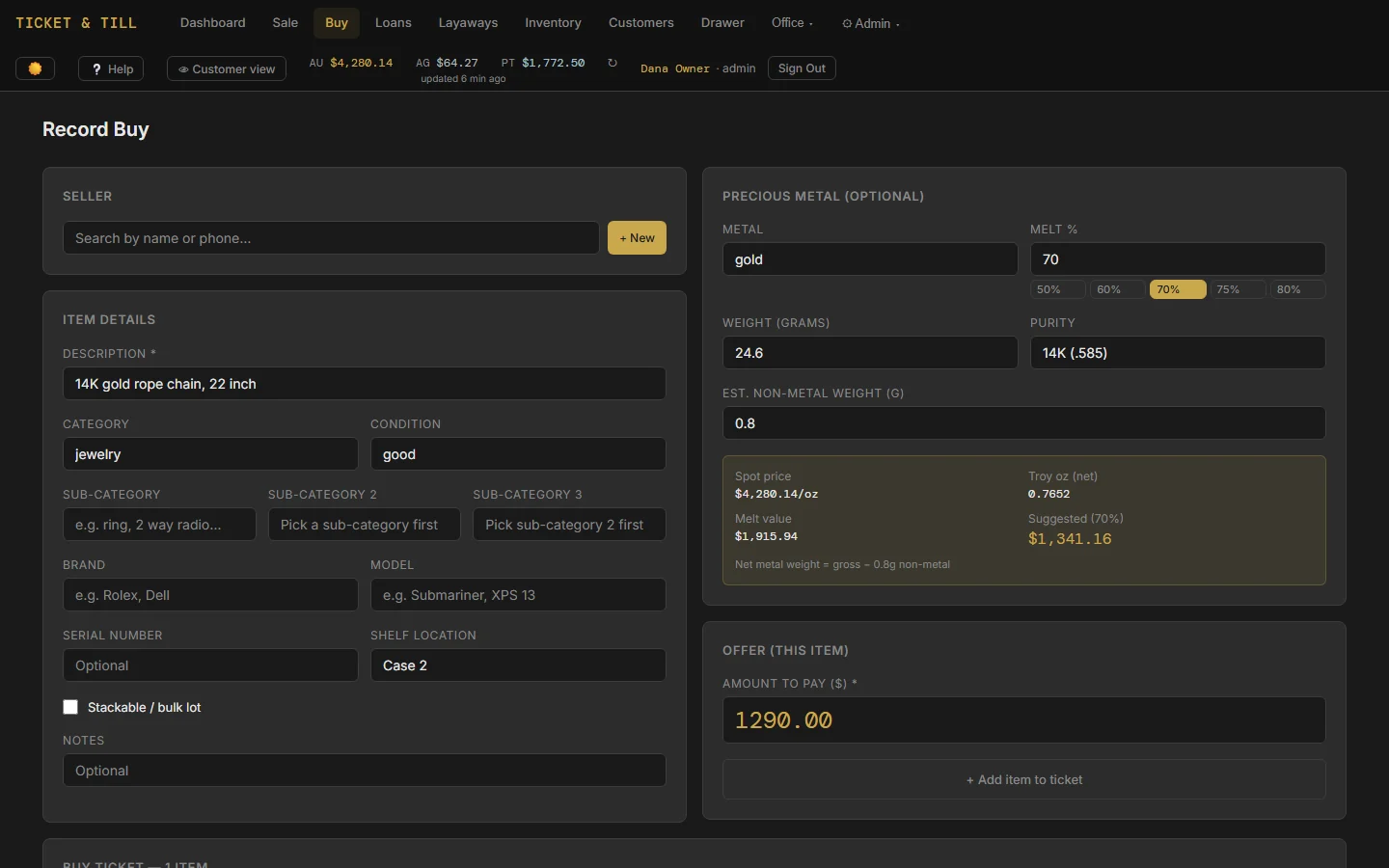Open the Condition dropdown showing good
1389x868 pixels.
pos(518,454)
